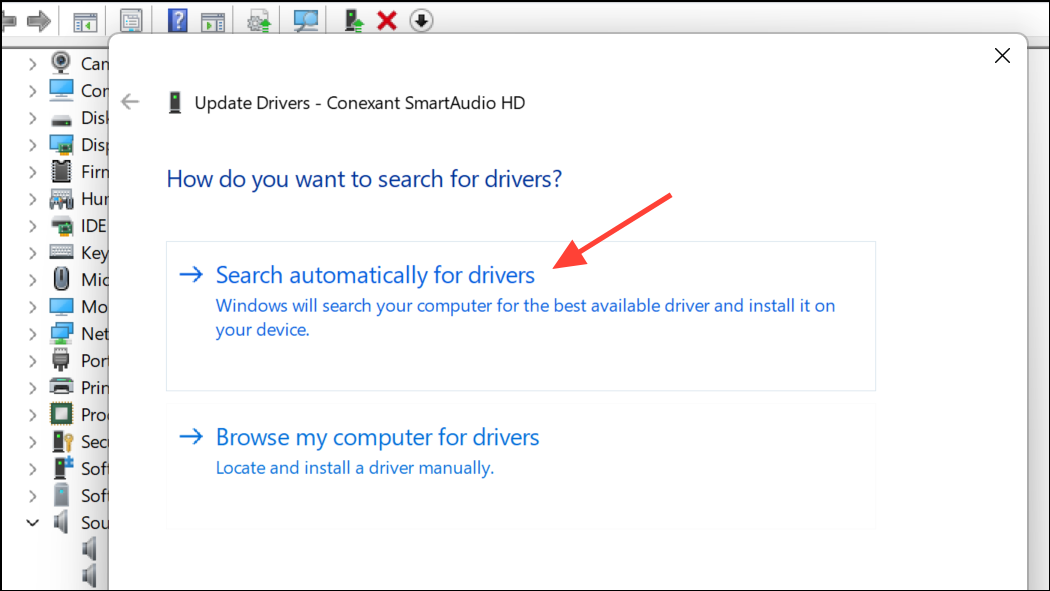The height and width of the screenshot is (591, 1050).
Task: Click the red X Uninstall device icon
Action: tap(387, 20)
